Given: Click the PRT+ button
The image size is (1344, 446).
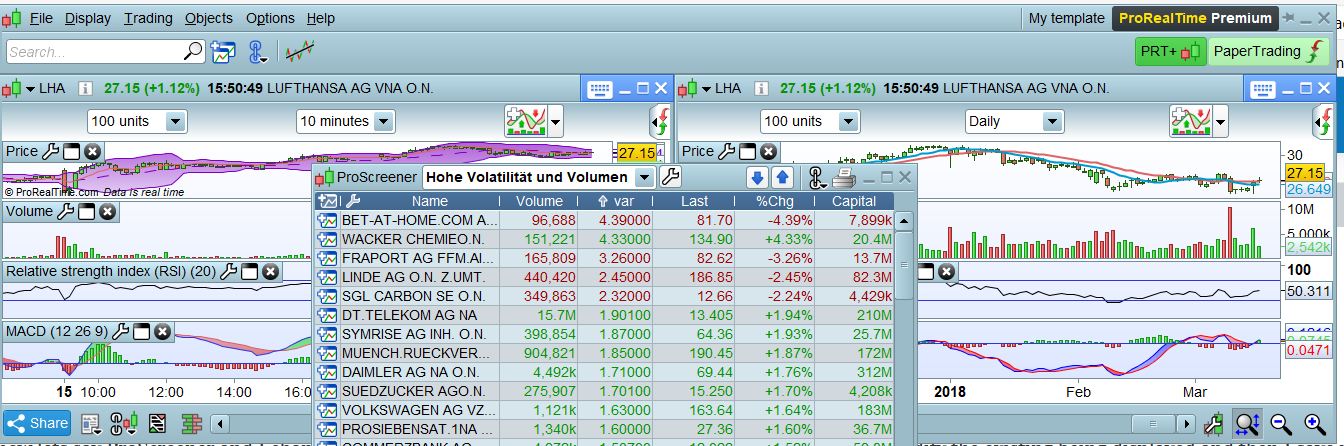Looking at the screenshot, I should click(1170, 51).
